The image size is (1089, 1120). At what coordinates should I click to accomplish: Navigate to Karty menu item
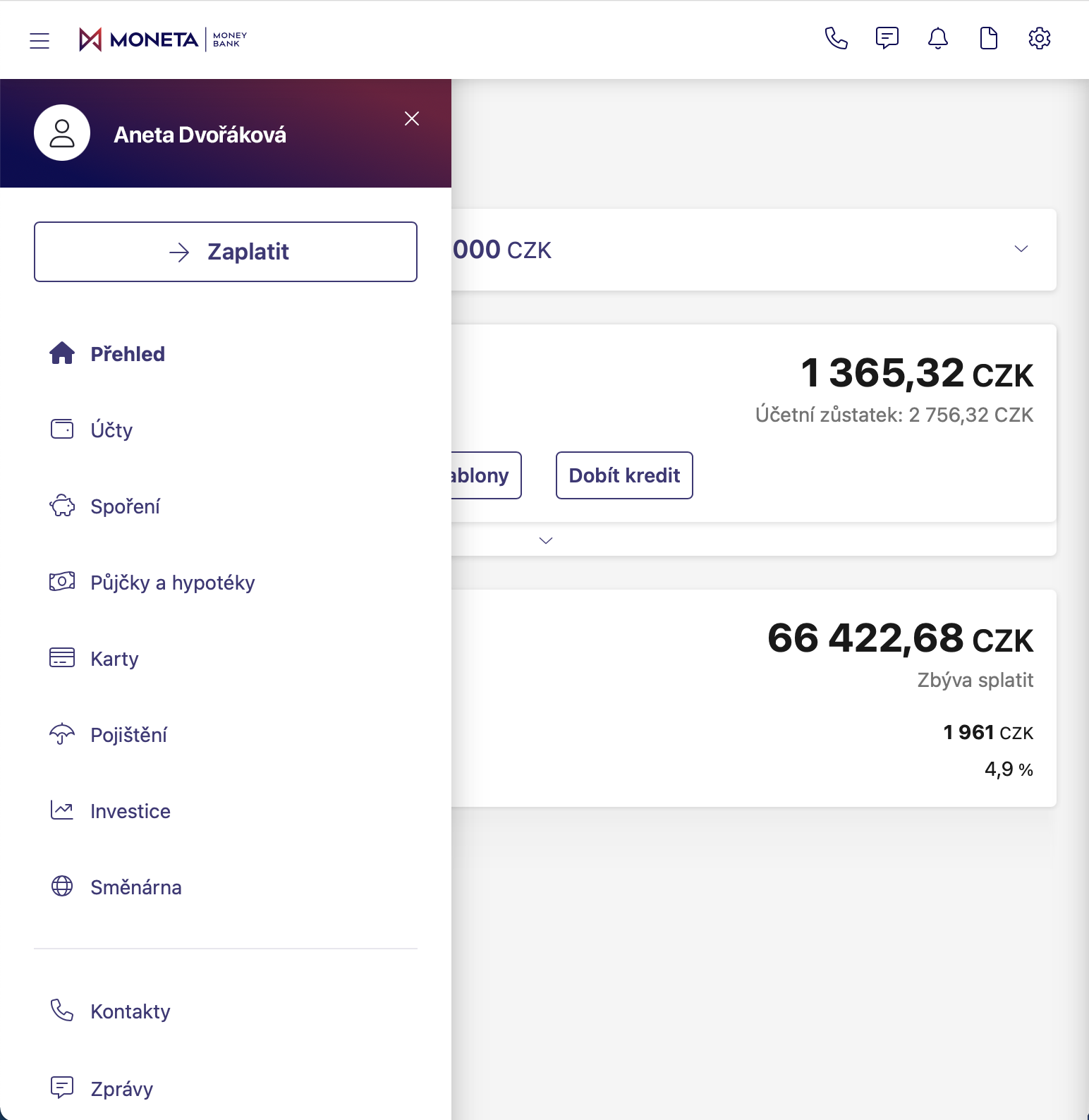114,659
